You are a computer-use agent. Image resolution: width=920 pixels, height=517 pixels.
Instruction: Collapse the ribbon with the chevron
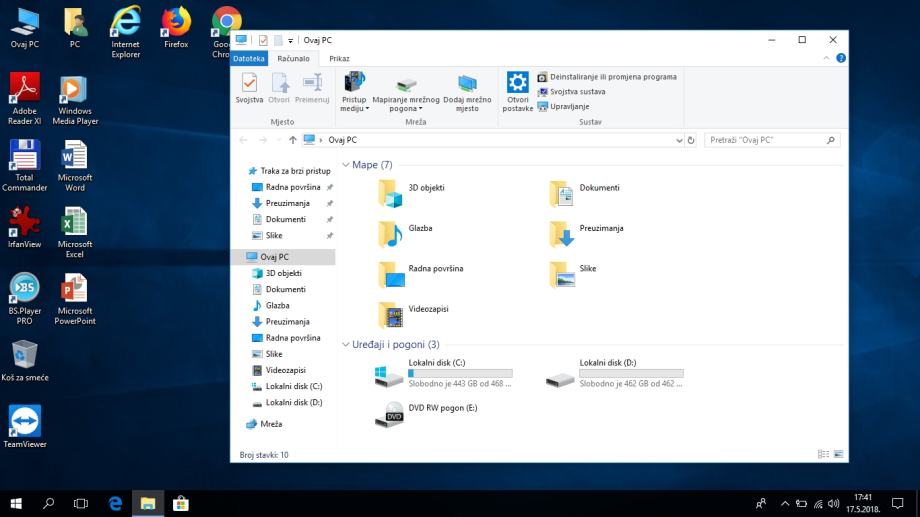(x=826, y=58)
